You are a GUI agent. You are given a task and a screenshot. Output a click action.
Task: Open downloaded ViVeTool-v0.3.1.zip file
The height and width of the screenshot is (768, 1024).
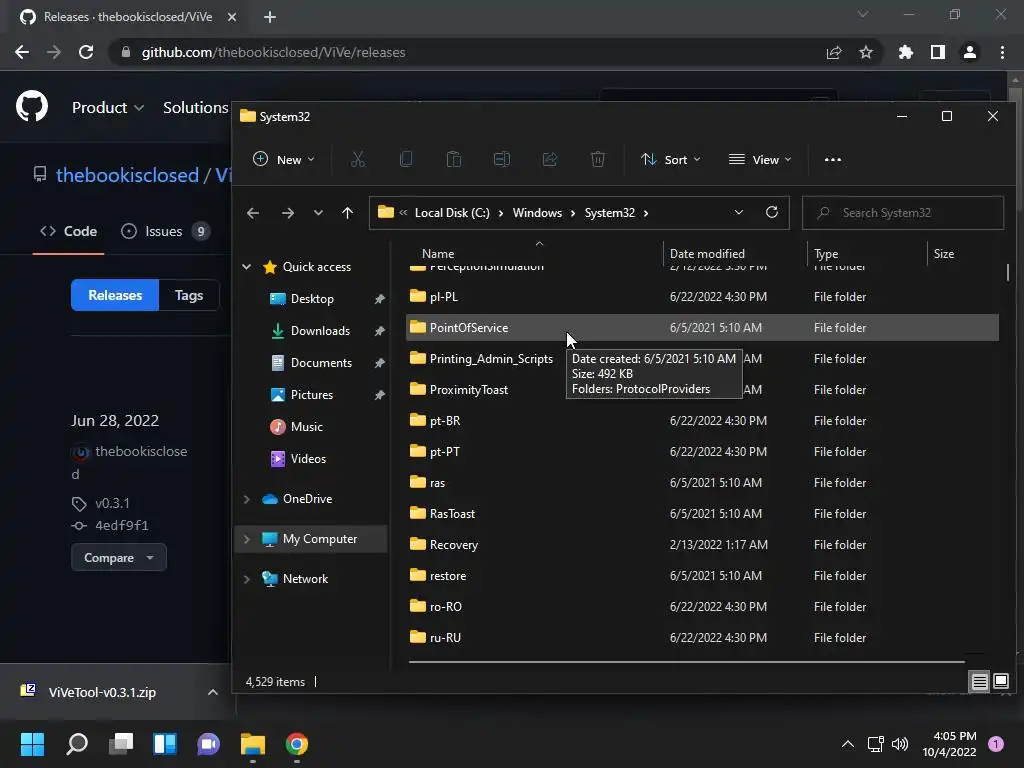[x=101, y=692]
